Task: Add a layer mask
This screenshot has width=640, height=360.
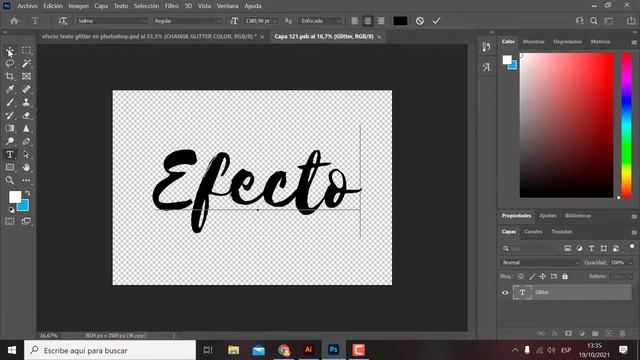Action: coord(568,333)
